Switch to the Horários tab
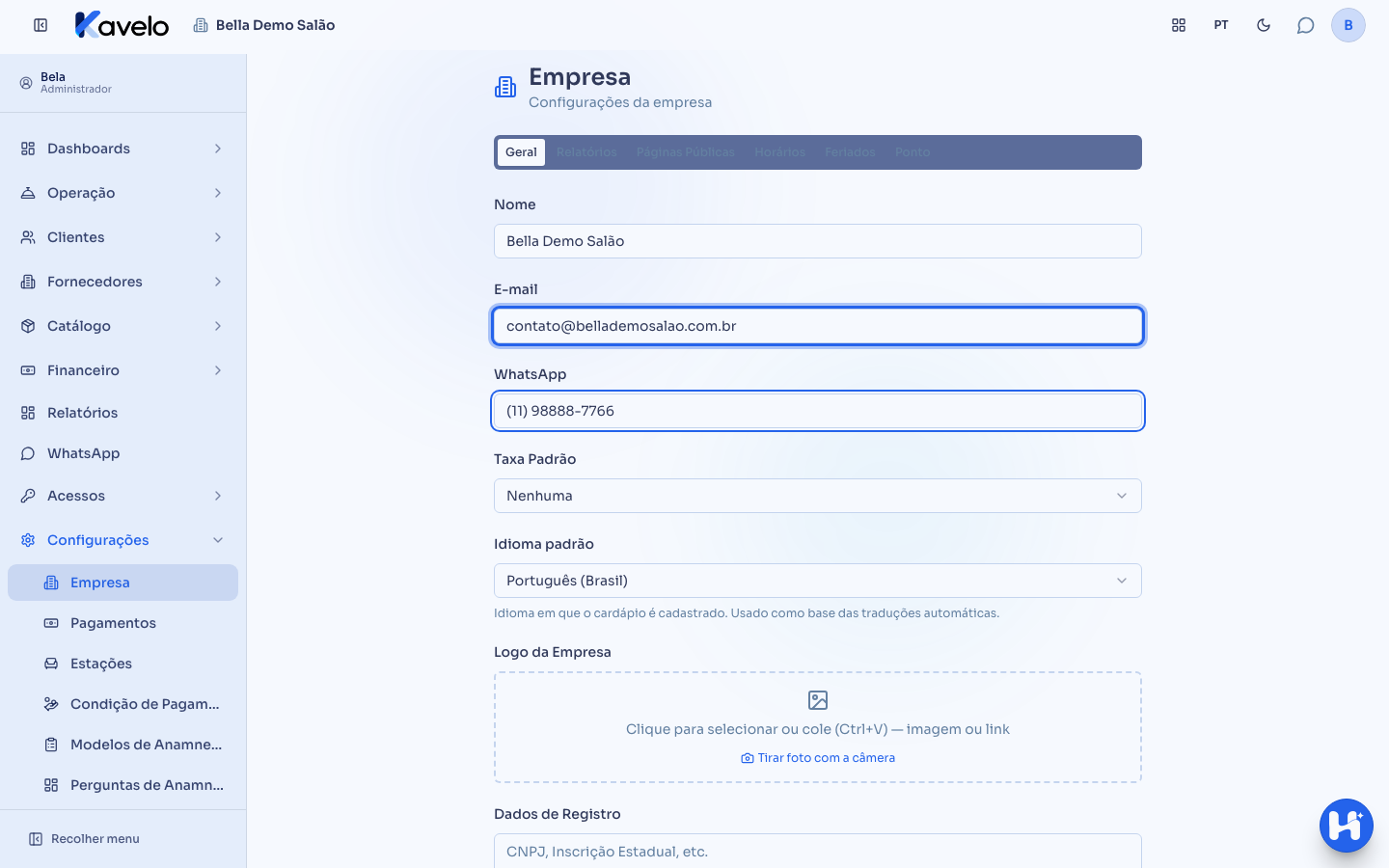 click(780, 152)
